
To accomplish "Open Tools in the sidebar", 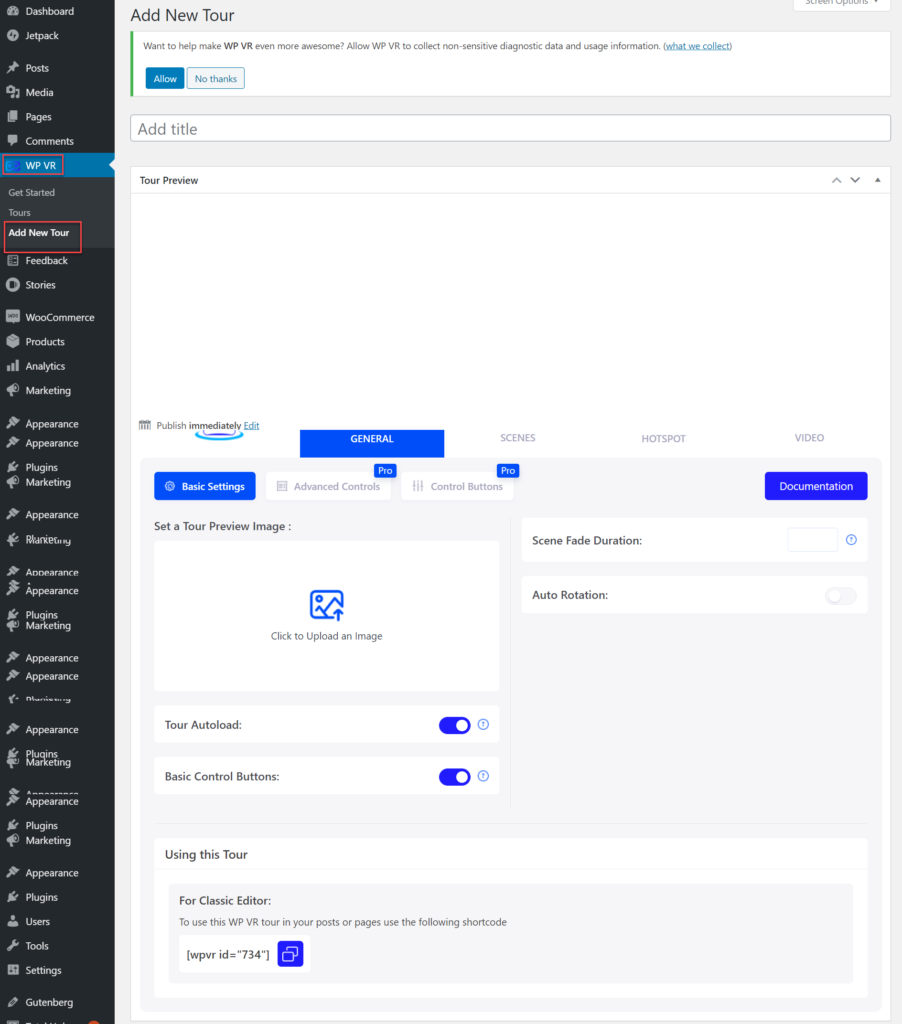I will tap(28, 946).
